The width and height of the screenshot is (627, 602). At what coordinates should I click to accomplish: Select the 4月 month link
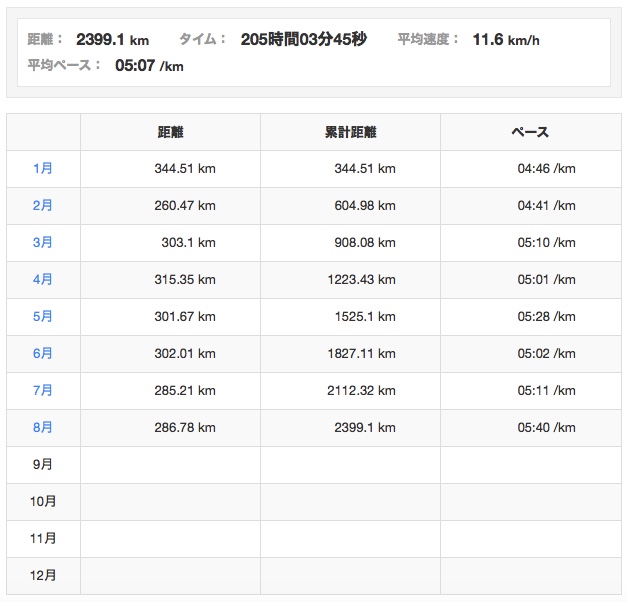43,280
